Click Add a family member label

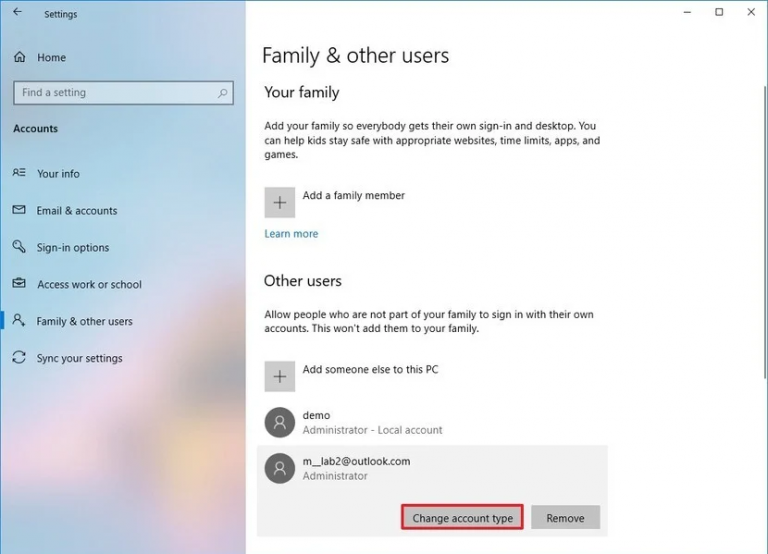point(354,195)
